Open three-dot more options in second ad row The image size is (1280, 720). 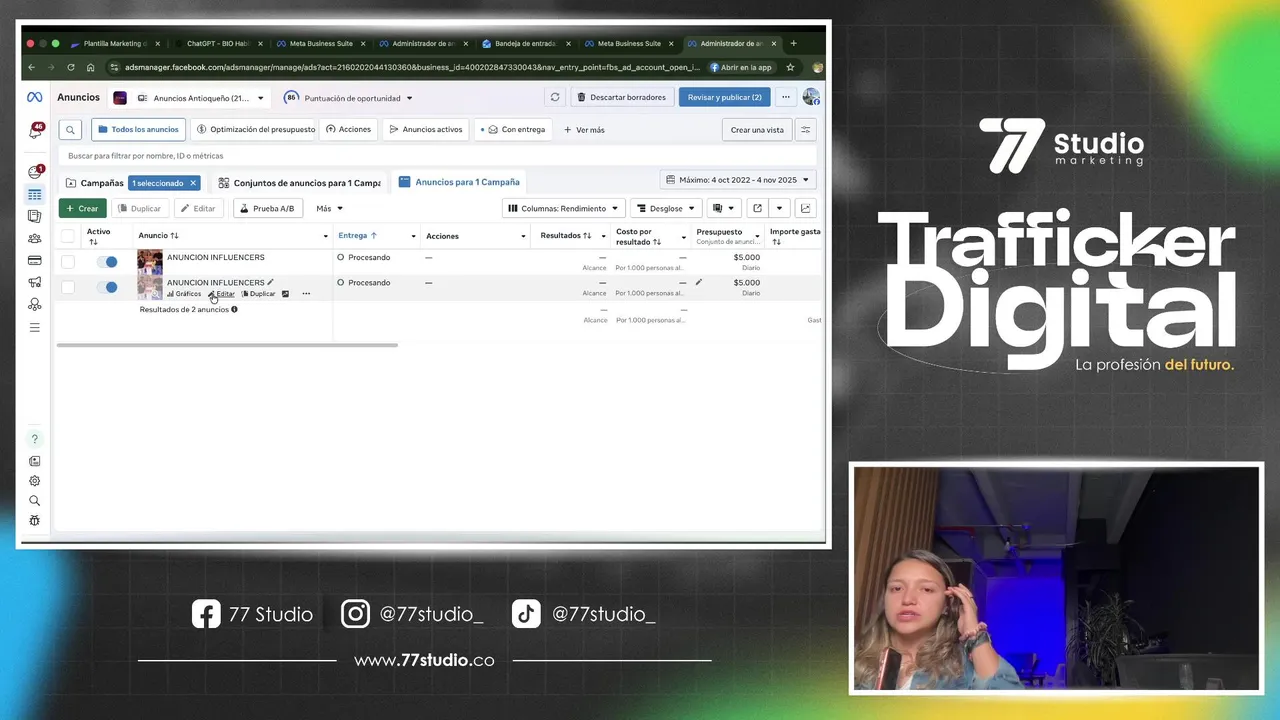coord(306,294)
